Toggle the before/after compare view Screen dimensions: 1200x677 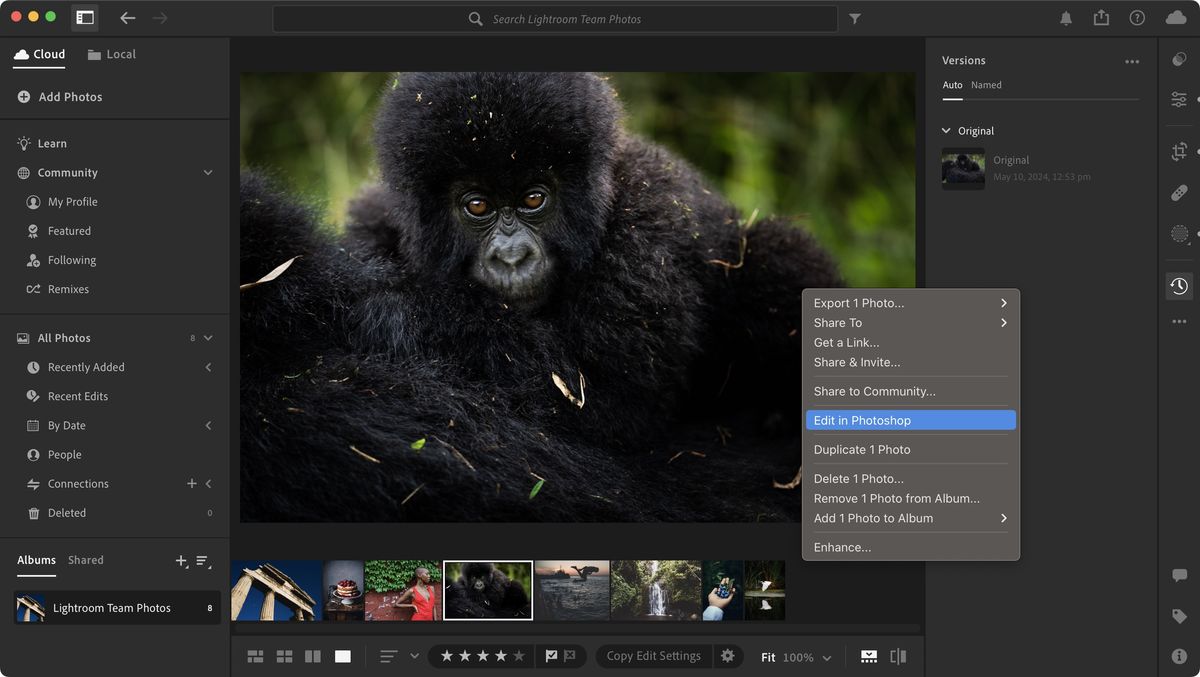coord(897,655)
